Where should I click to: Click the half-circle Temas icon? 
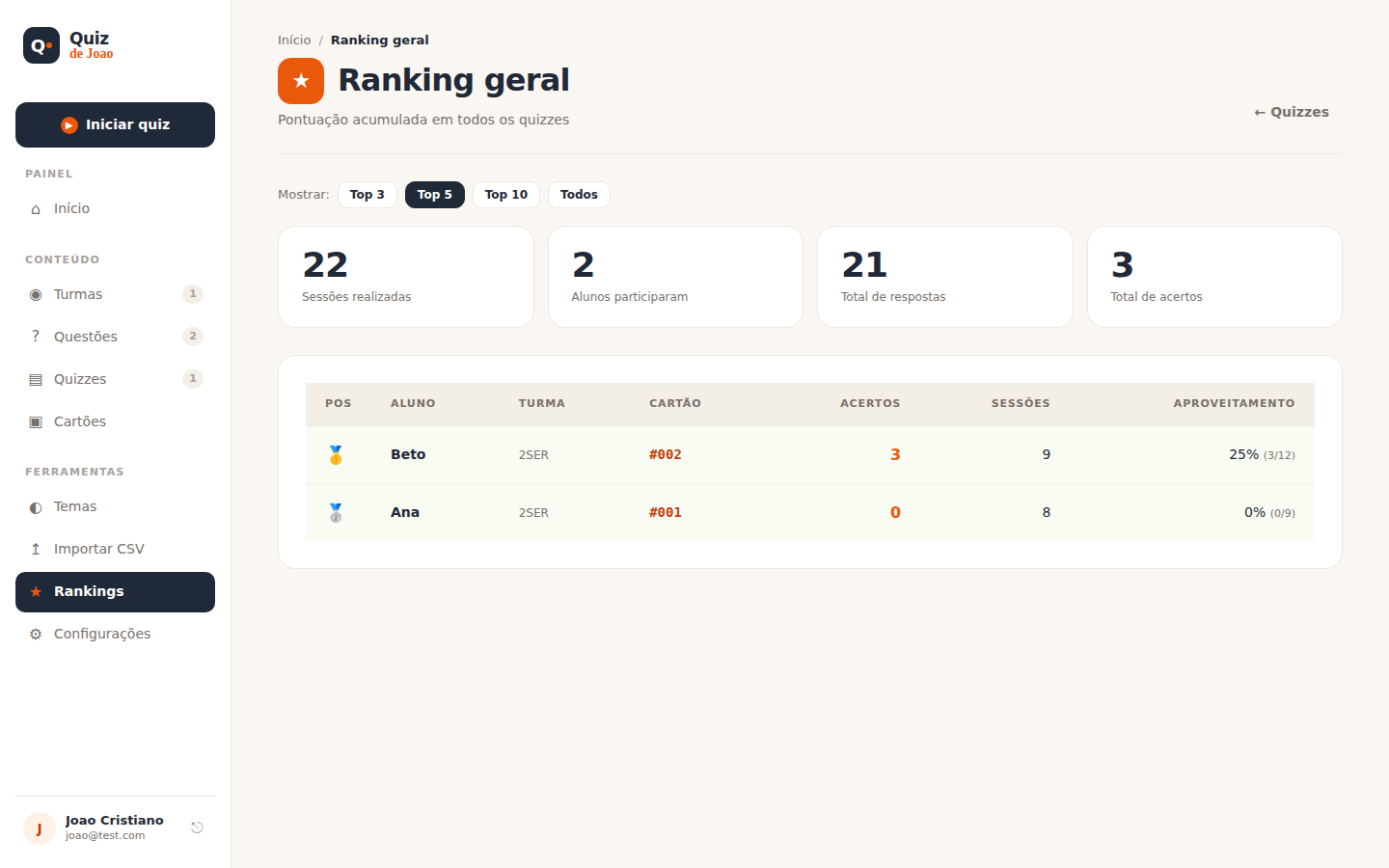pos(36,507)
